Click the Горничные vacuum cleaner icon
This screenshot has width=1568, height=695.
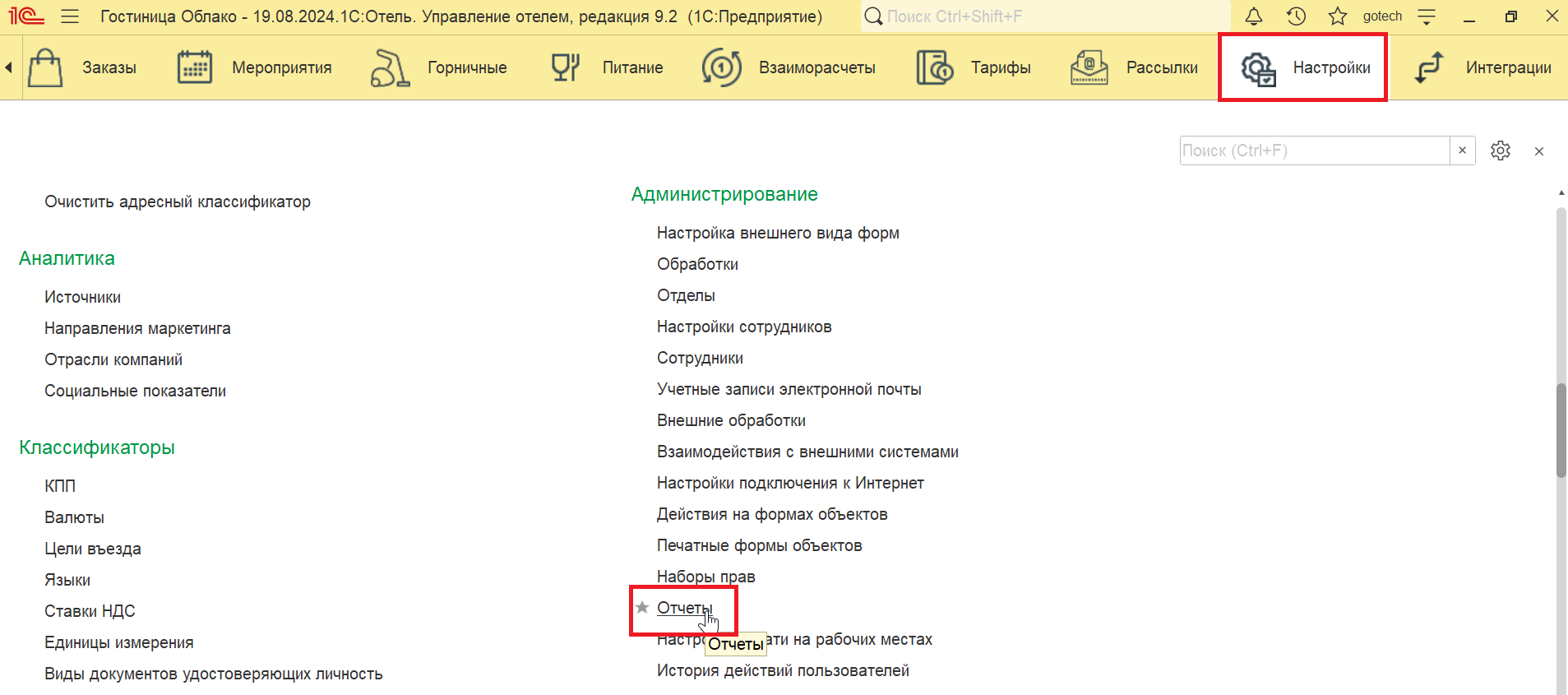390,67
